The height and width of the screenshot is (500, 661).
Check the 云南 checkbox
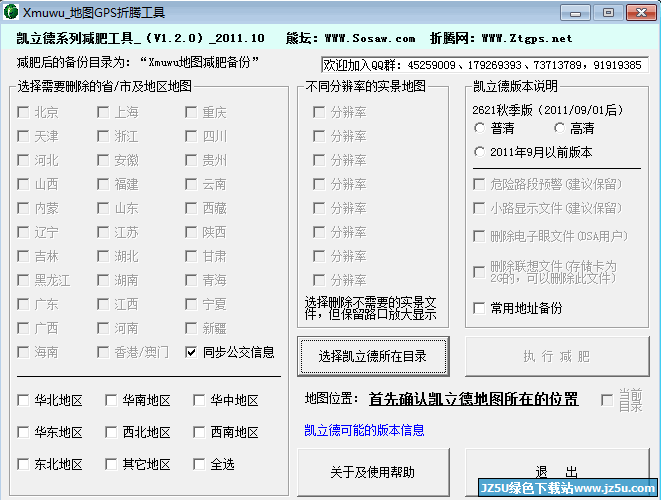pos(191,184)
